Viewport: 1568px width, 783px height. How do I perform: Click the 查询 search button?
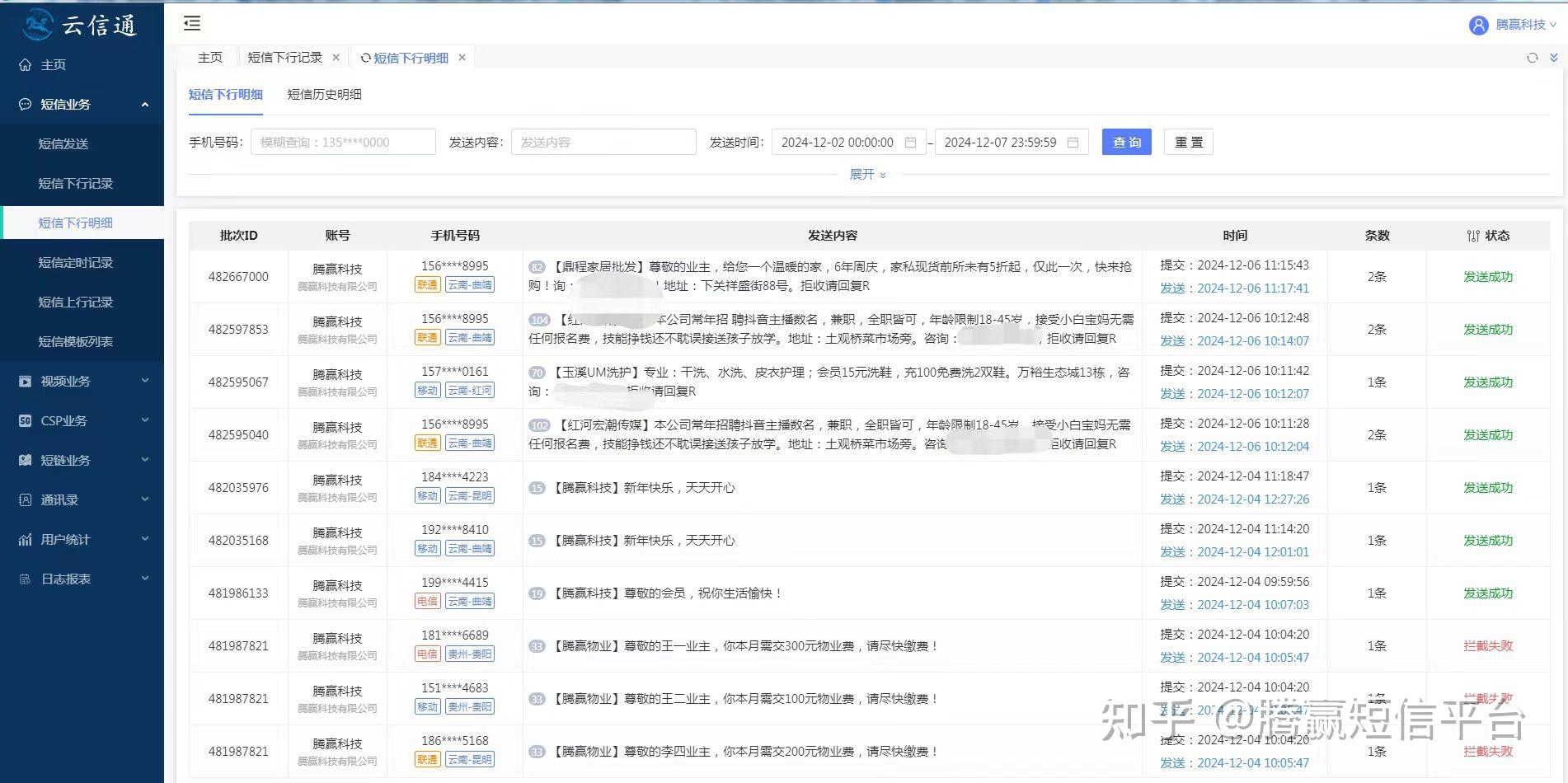(1126, 143)
